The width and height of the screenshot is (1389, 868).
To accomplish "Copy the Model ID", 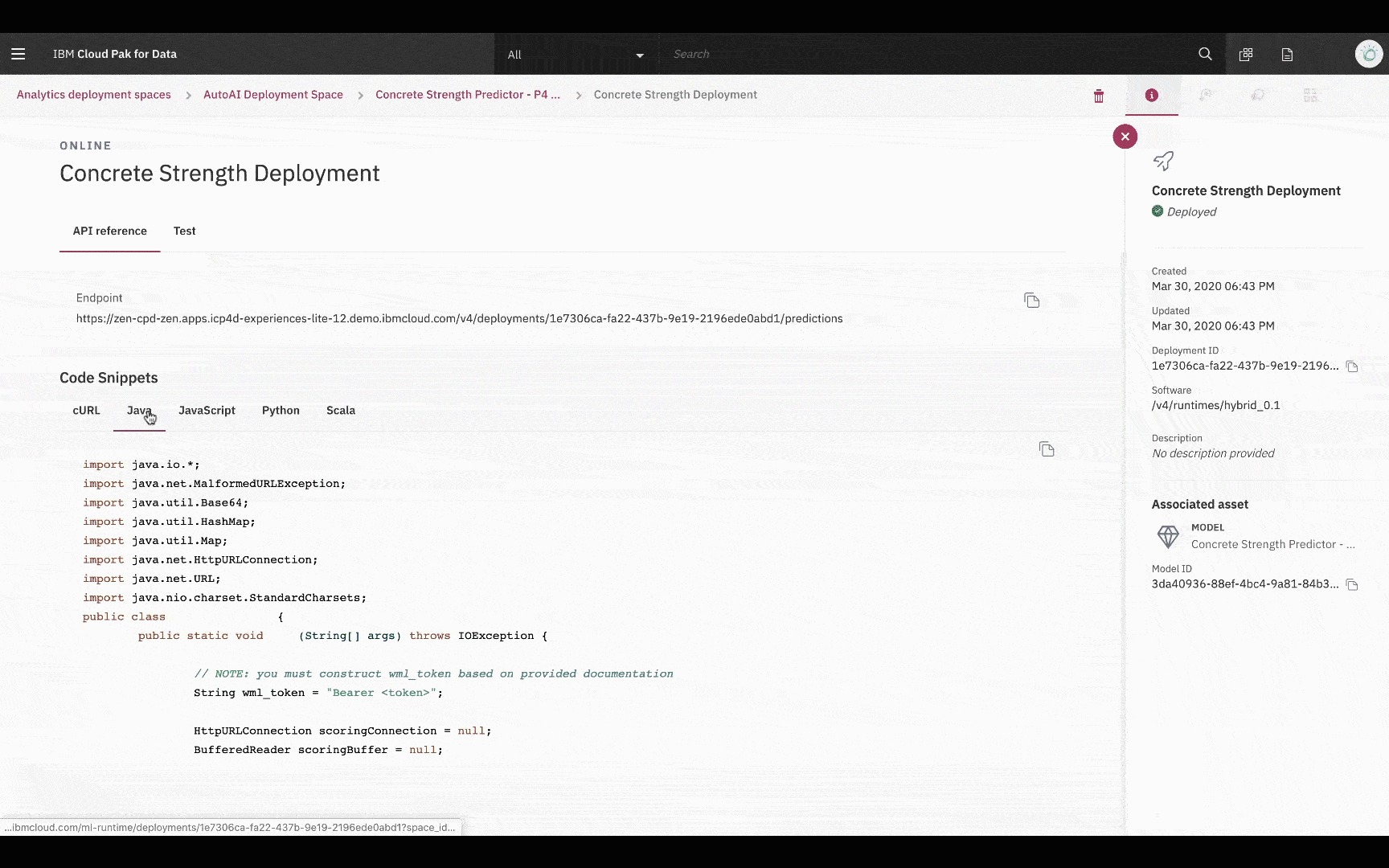I will 1352,585.
